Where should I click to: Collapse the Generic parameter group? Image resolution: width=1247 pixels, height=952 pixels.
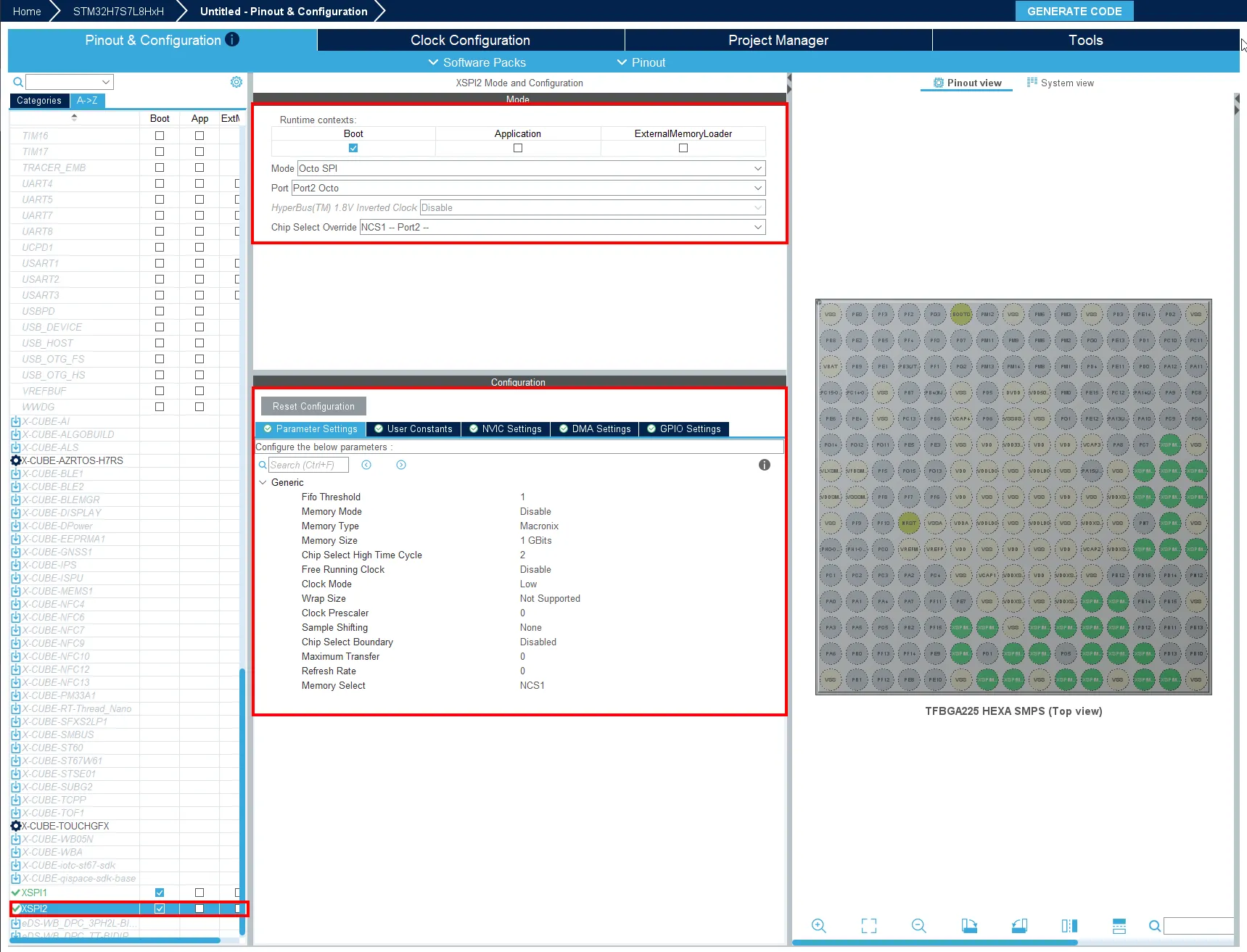263,482
